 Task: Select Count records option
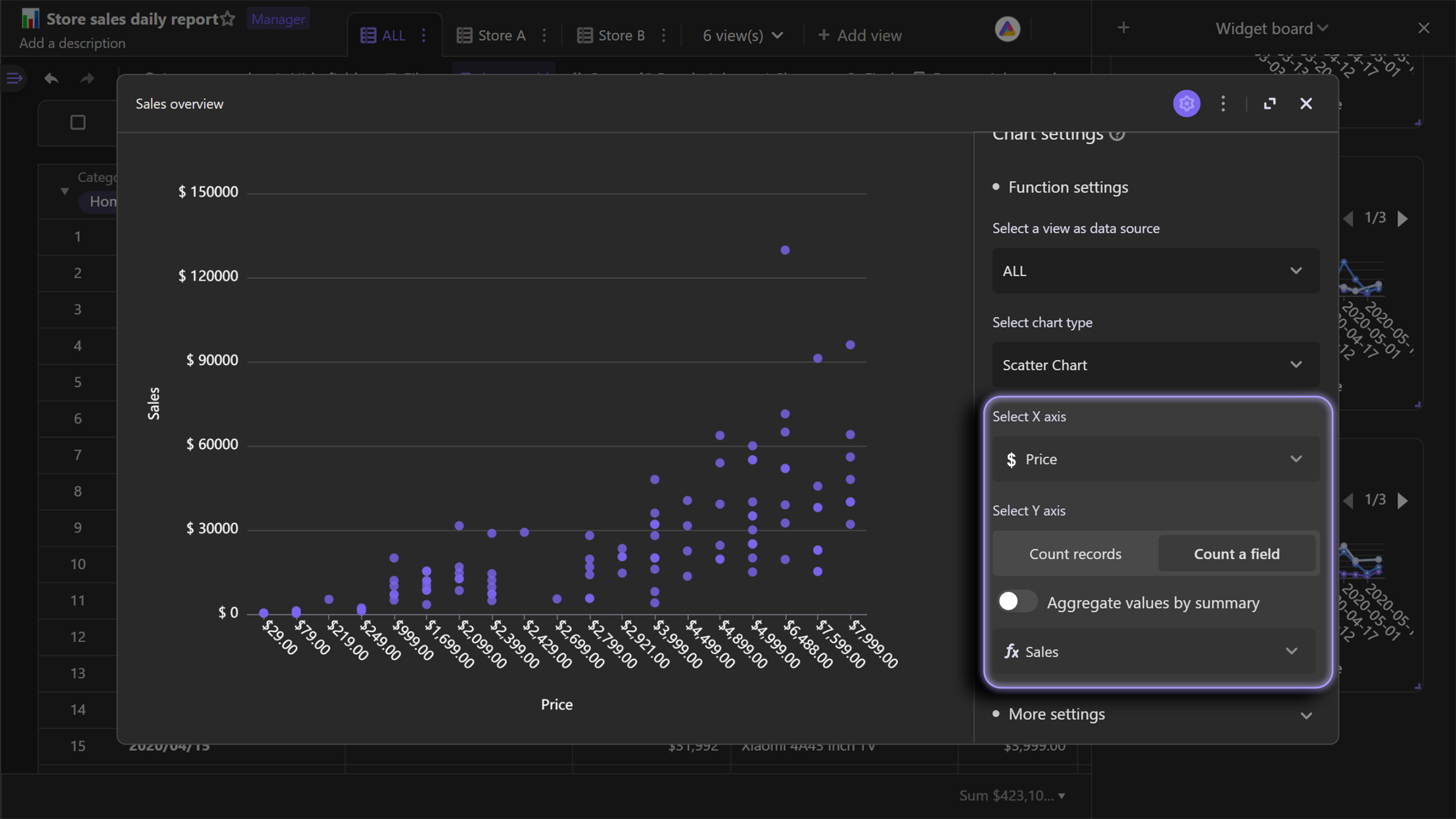click(x=1075, y=554)
